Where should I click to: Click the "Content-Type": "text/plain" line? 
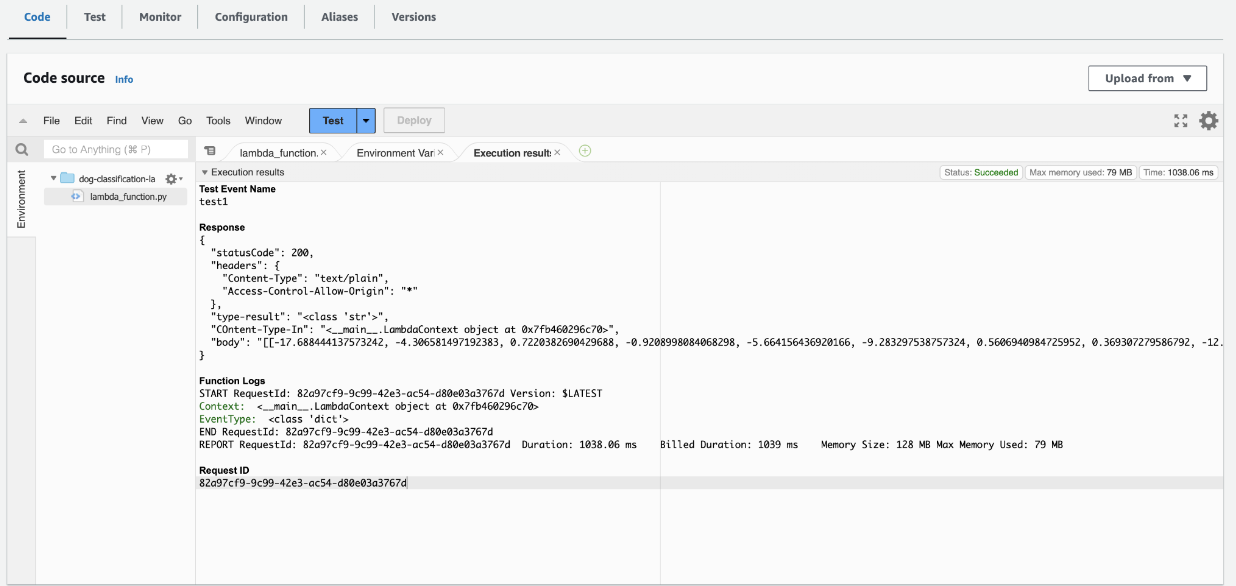coord(304,278)
